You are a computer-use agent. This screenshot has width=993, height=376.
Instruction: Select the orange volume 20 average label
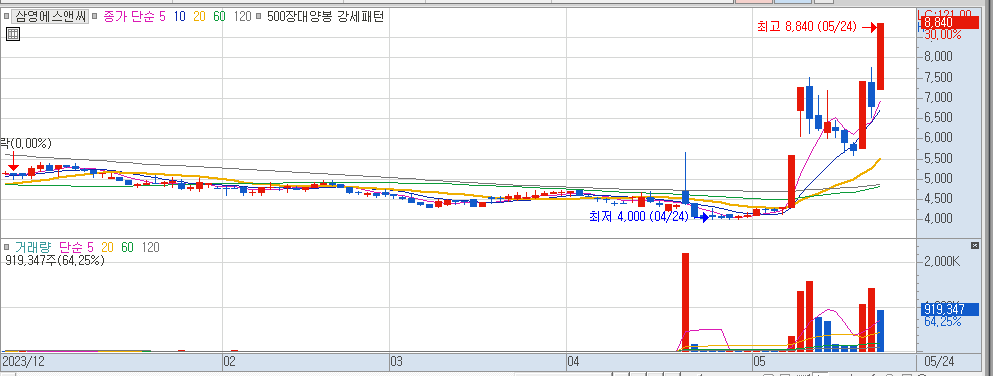pos(108,248)
